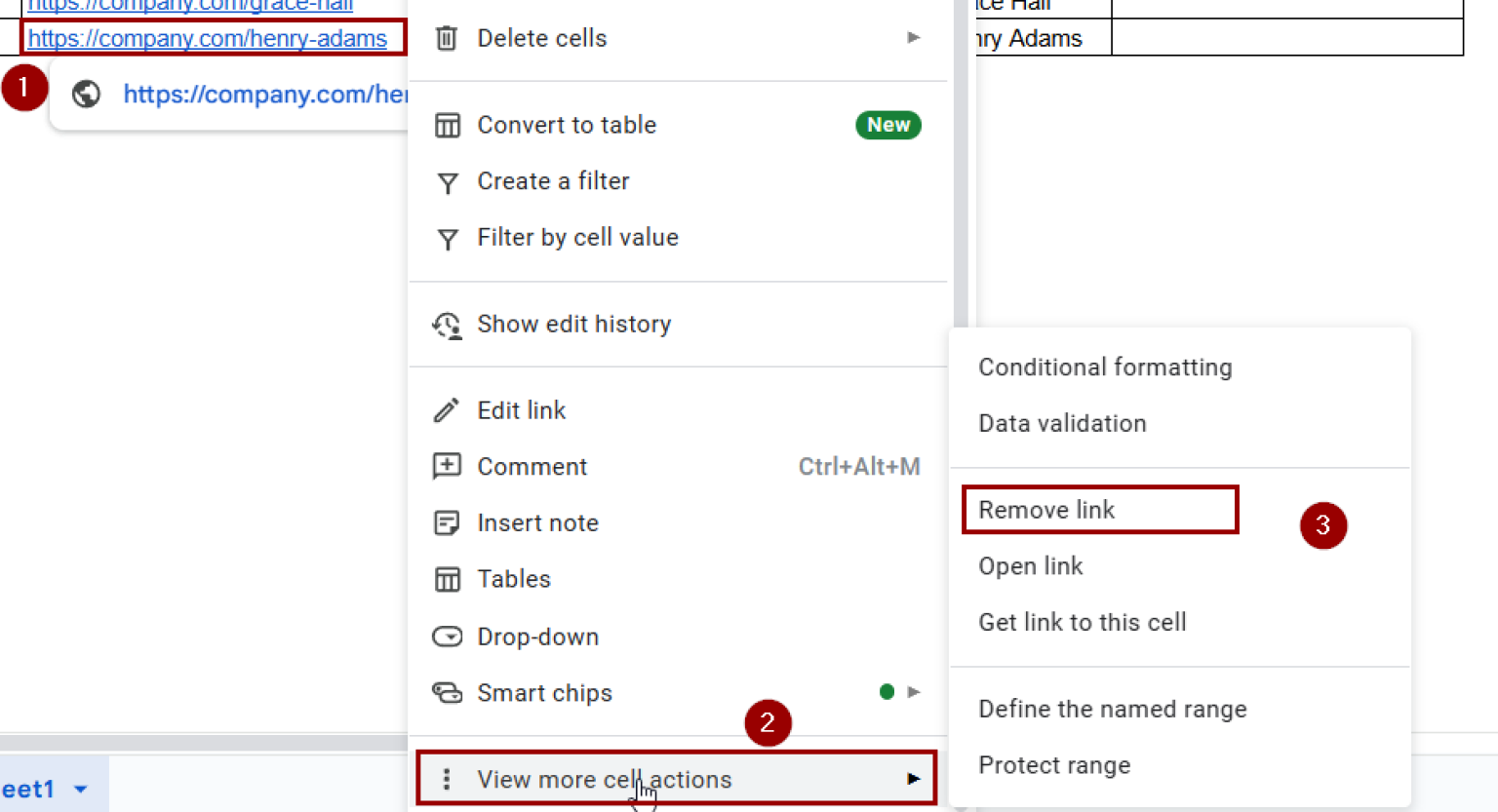
Task: Open the sheet tab dropdown arrow
Action: (81, 789)
